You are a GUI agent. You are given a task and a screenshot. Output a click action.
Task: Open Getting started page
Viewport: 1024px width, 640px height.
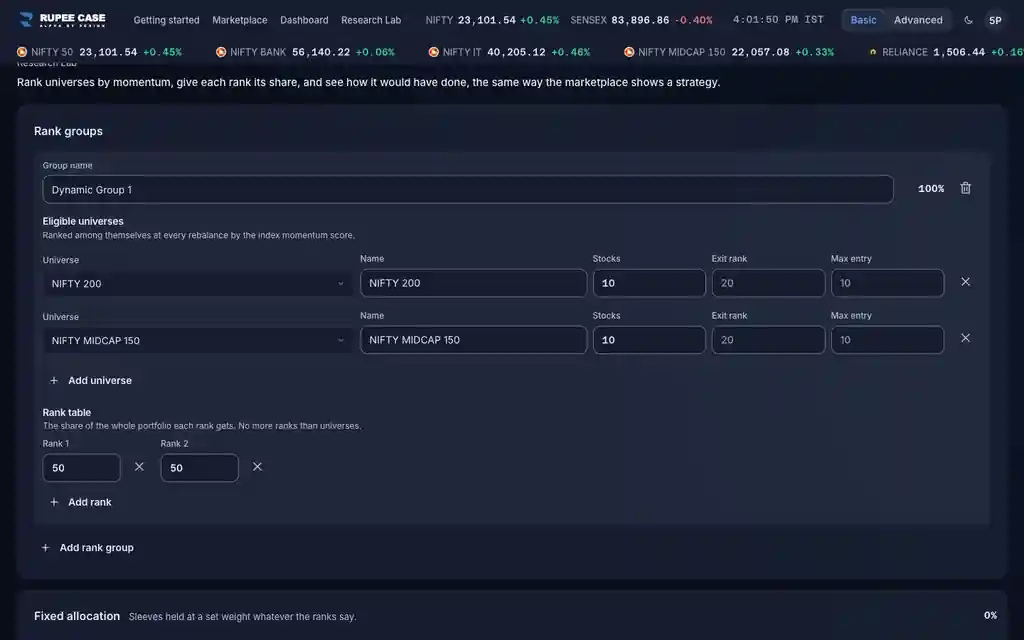coord(167,20)
